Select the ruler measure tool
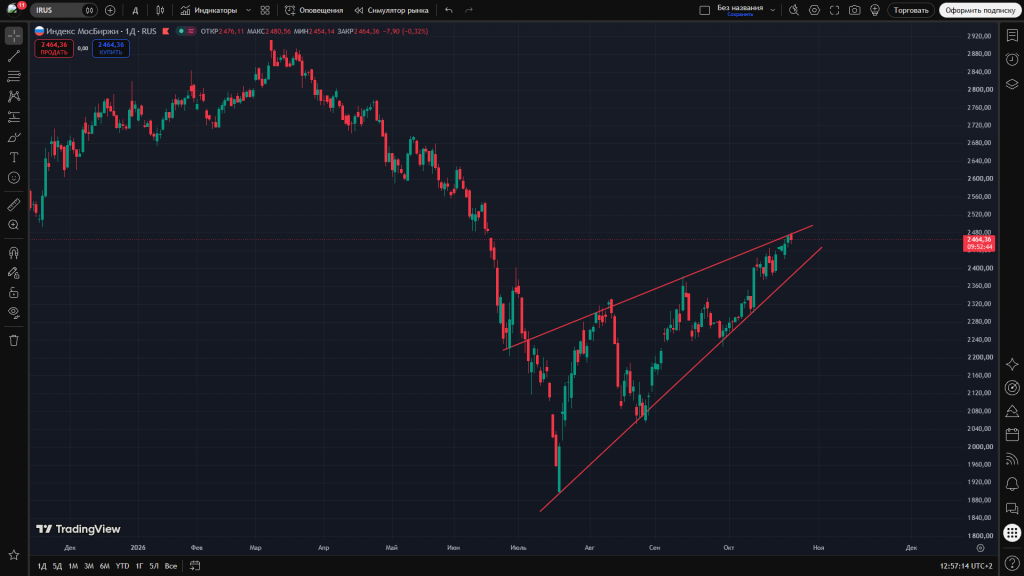 click(x=14, y=205)
